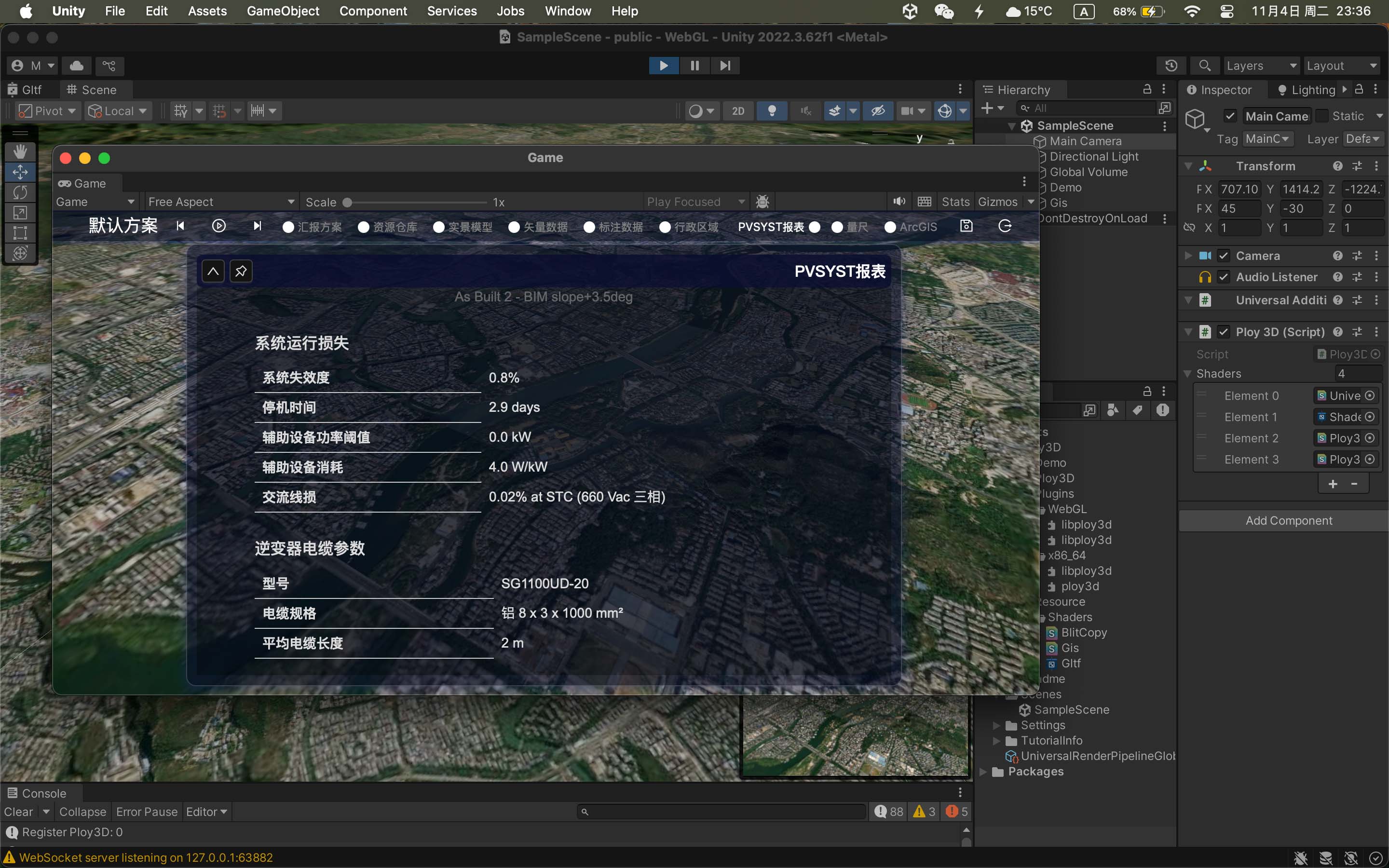Screen dimensions: 1389x868
Task: Click the refresh icon in Game toolbar
Action: pos(1005,226)
